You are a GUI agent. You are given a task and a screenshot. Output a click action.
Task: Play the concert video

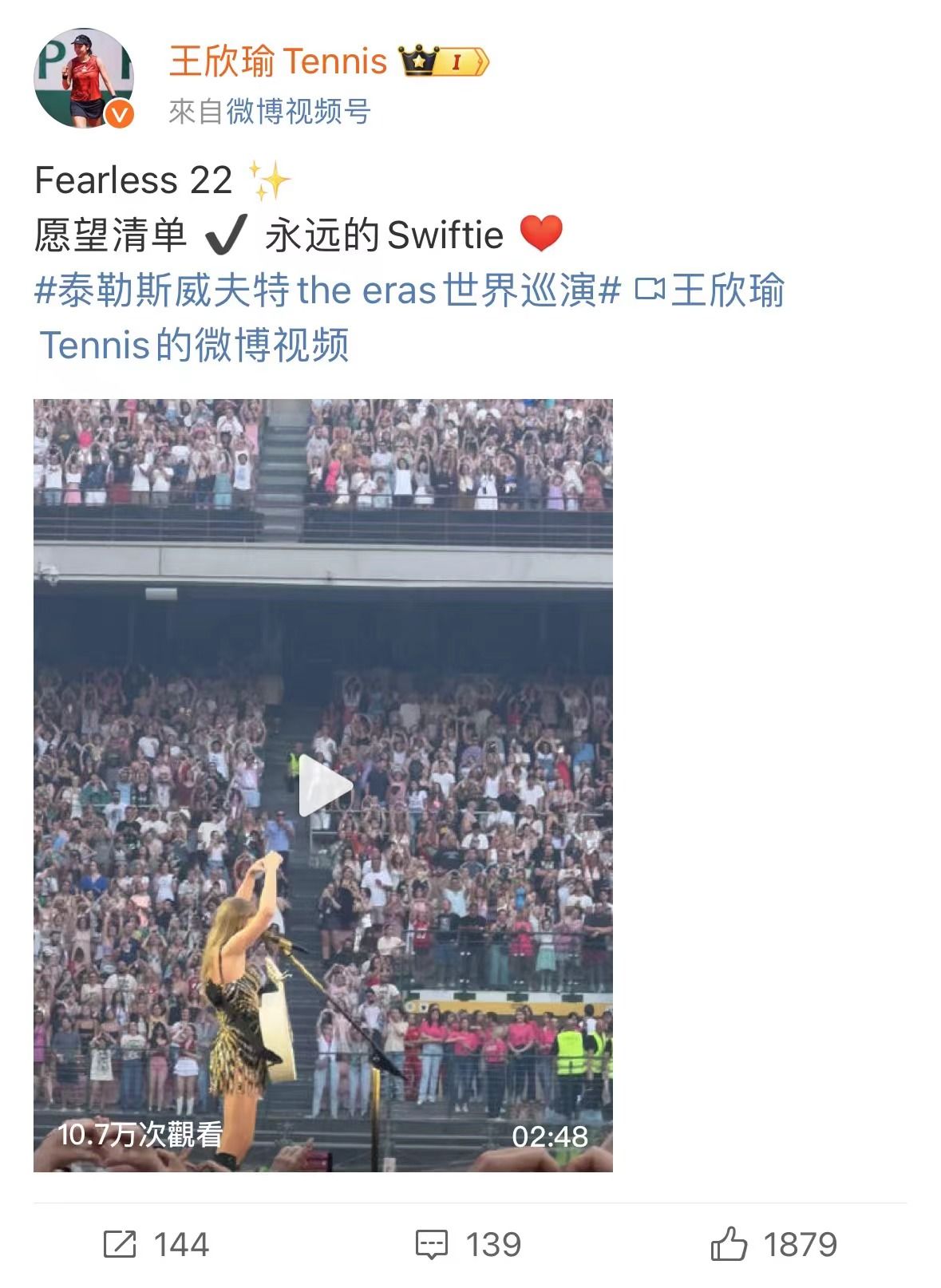pyautogui.click(x=325, y=786)
